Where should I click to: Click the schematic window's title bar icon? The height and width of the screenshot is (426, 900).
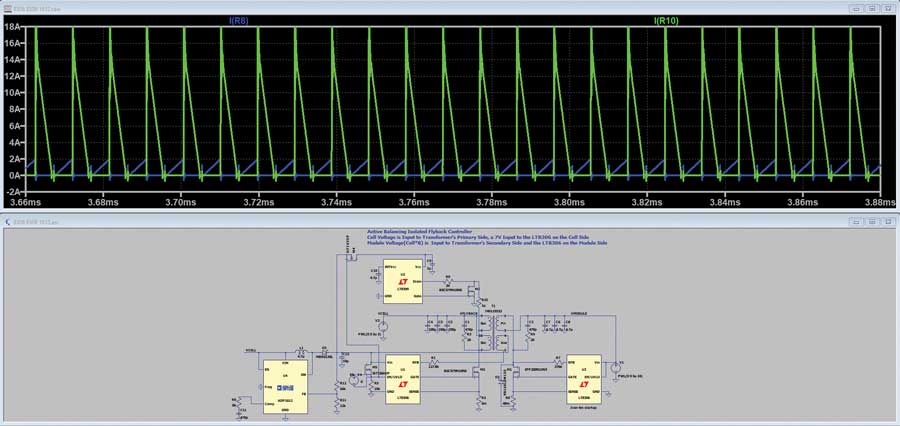7,221
